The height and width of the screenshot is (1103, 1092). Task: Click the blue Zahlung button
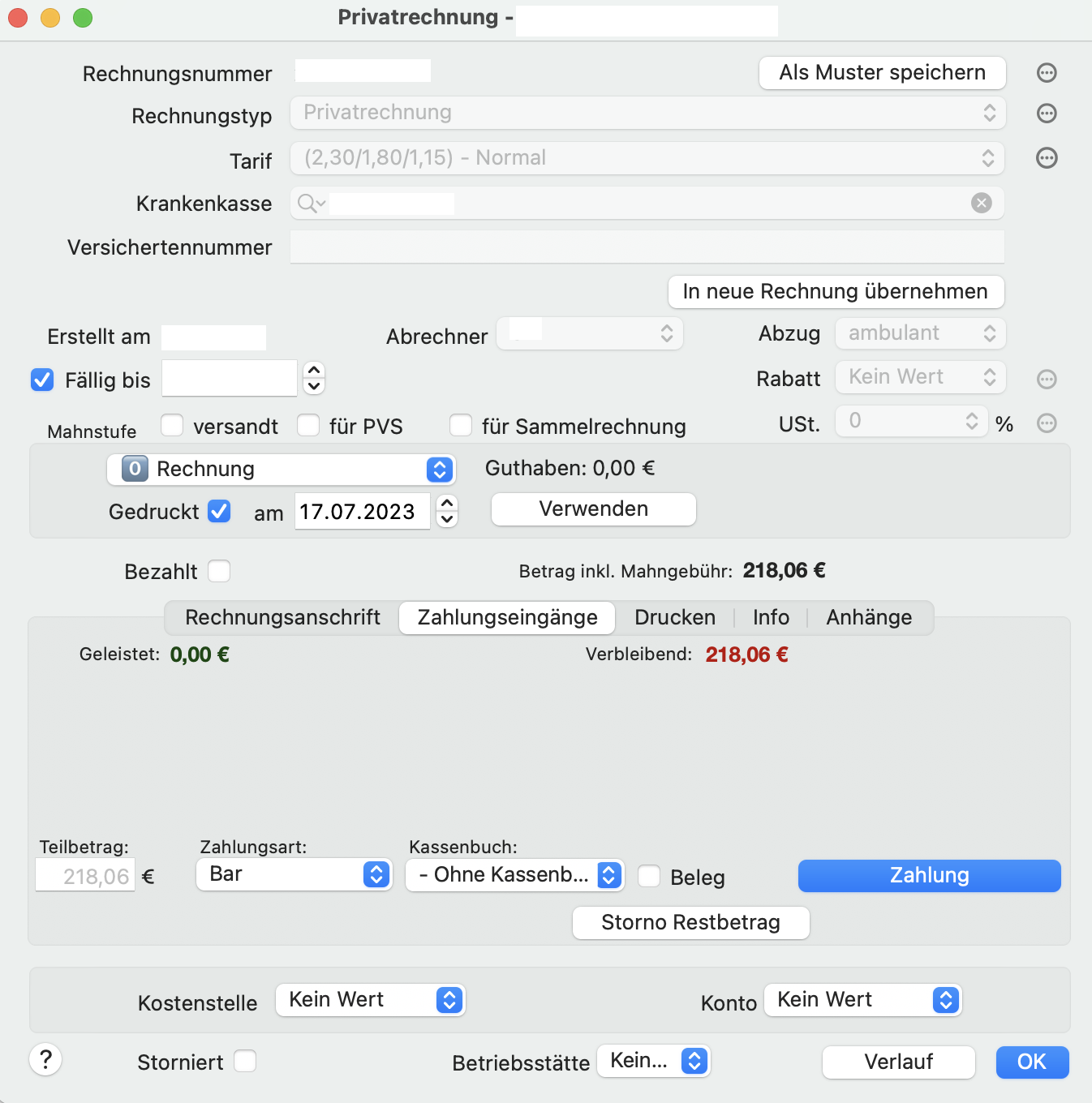coord(930,876)
